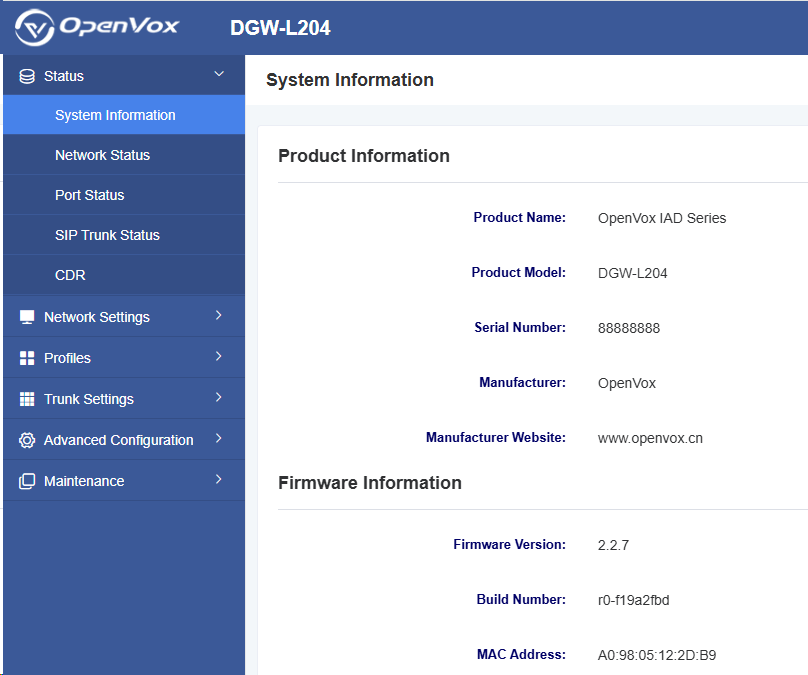The width and height of the screenshot is (808, 675).
Task: Open SIP Trunk Status page
Action: tap(124, 235)
